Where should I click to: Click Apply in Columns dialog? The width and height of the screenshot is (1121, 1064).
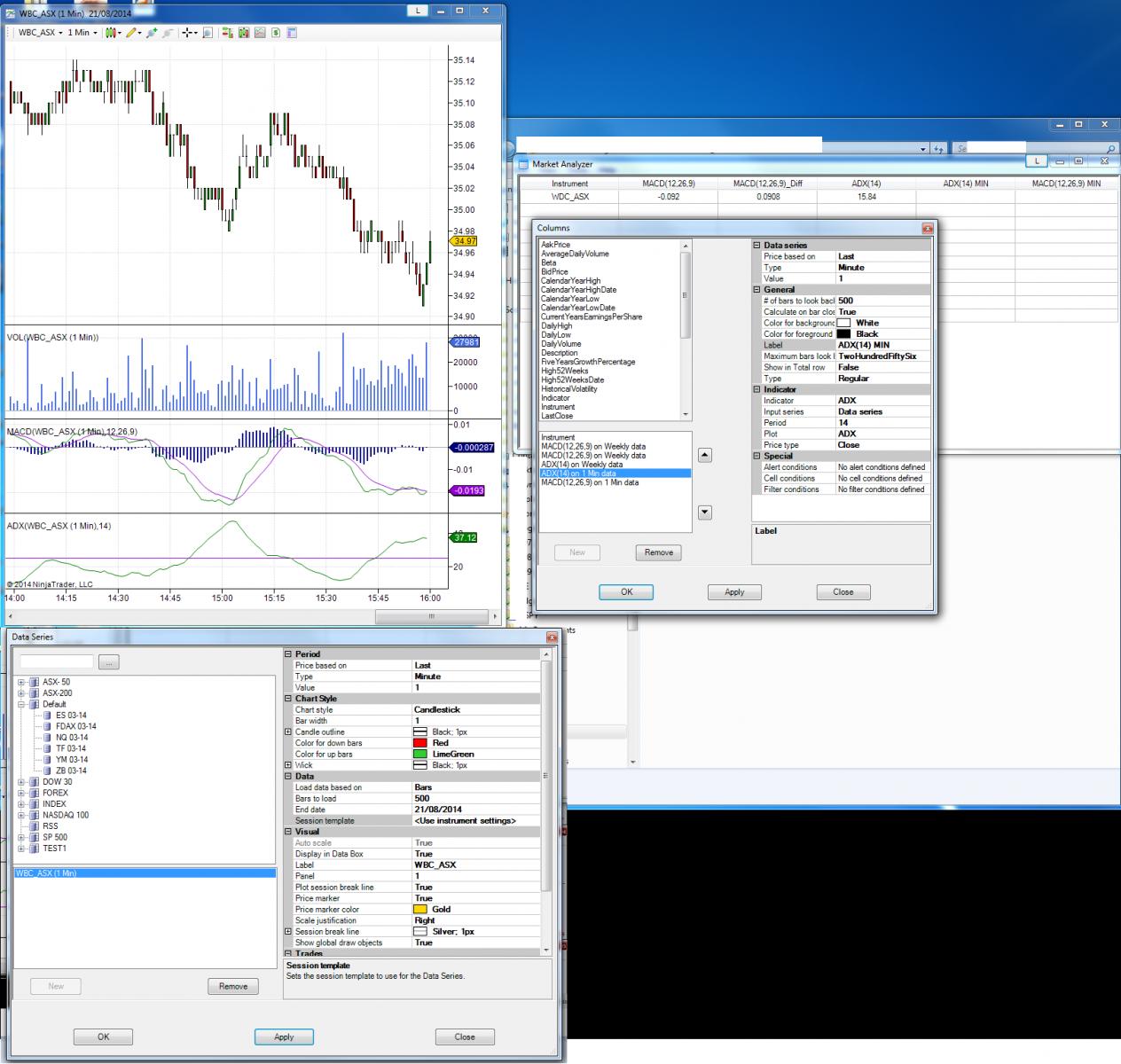click(734, 592)
